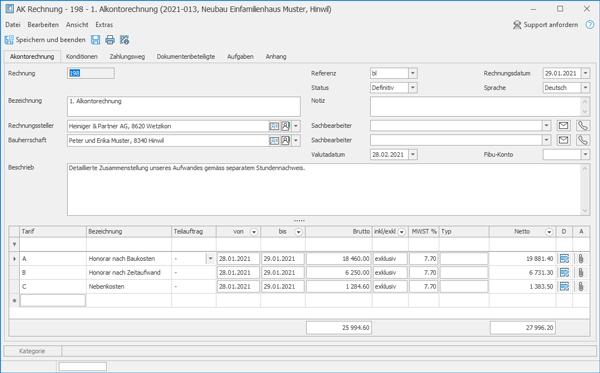Open the inkl/exkl column filter dropdown

pyautogui.click(x=401, y=232)
